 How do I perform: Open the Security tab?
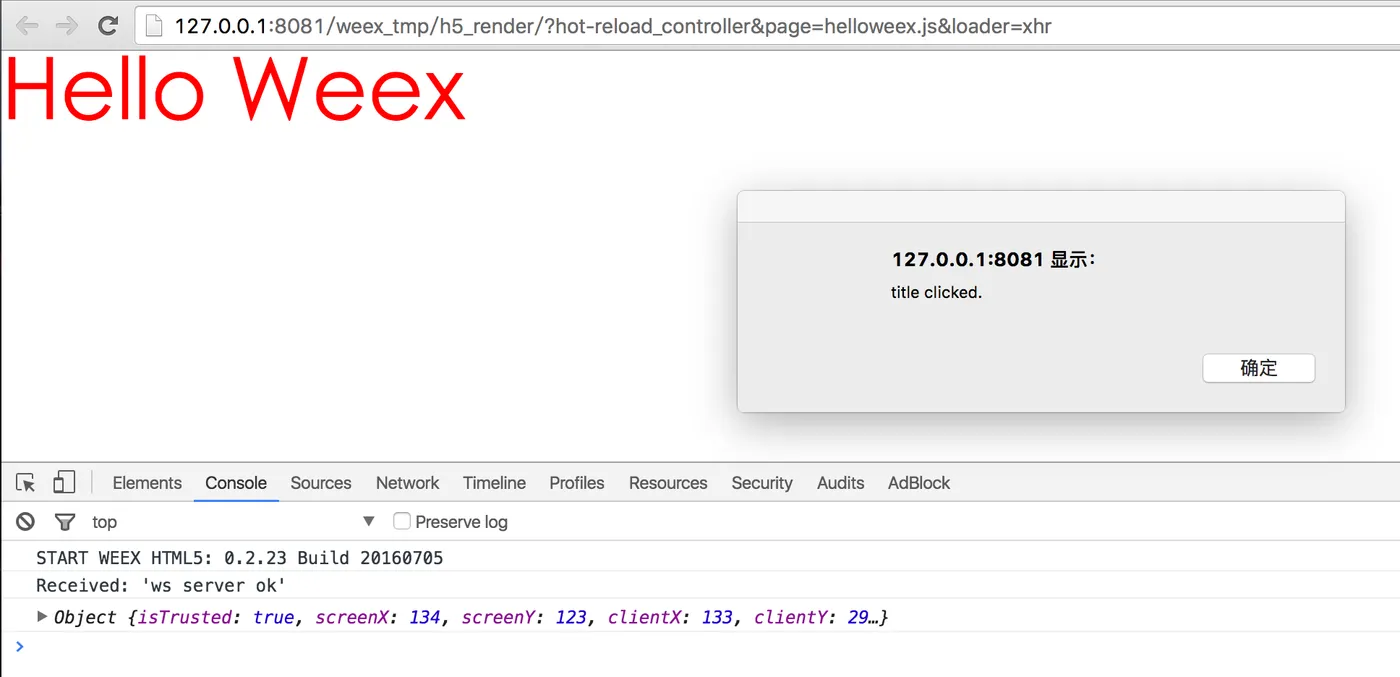762,483
